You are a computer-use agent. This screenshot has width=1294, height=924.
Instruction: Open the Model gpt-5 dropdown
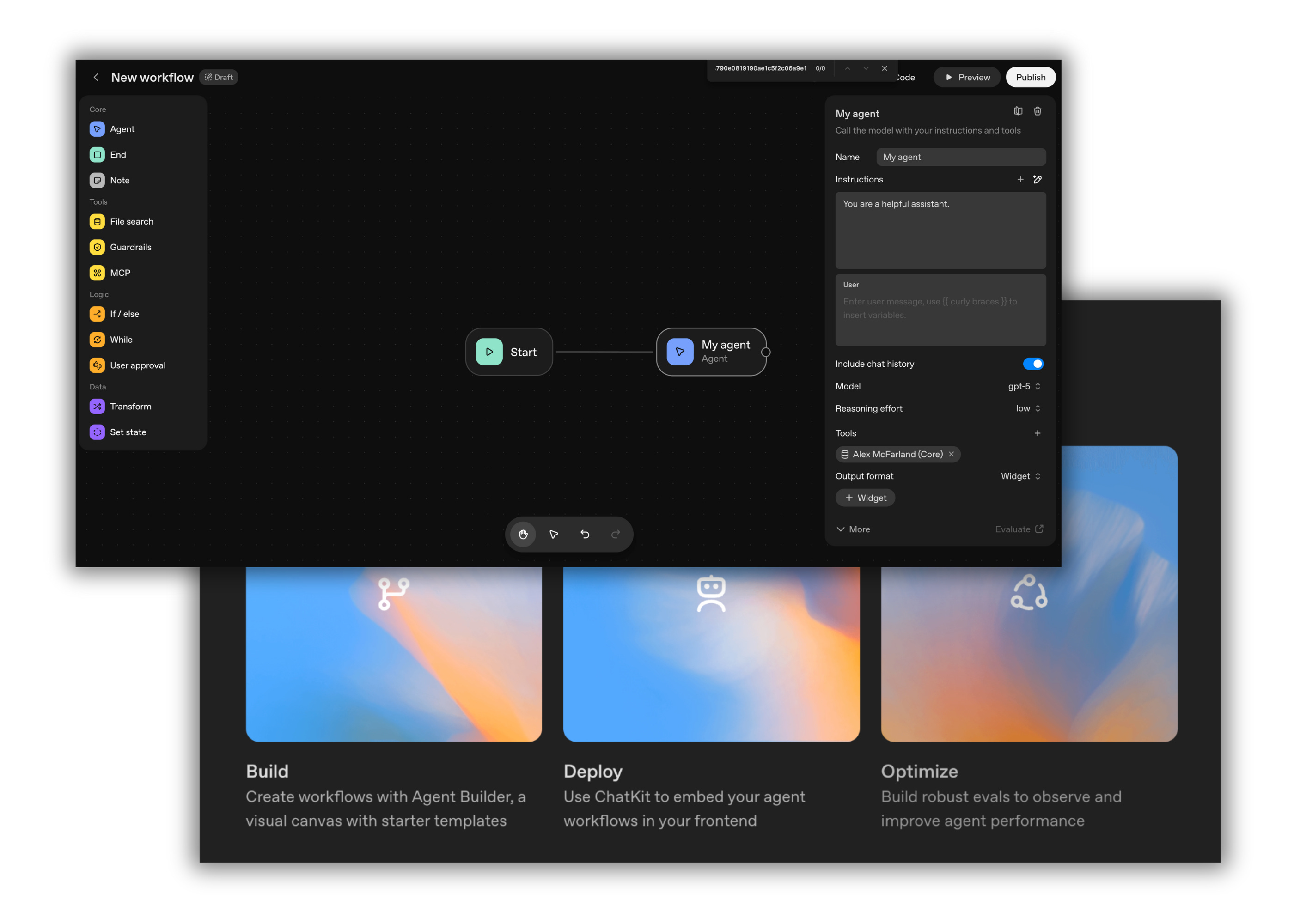tap(1024, 386)
